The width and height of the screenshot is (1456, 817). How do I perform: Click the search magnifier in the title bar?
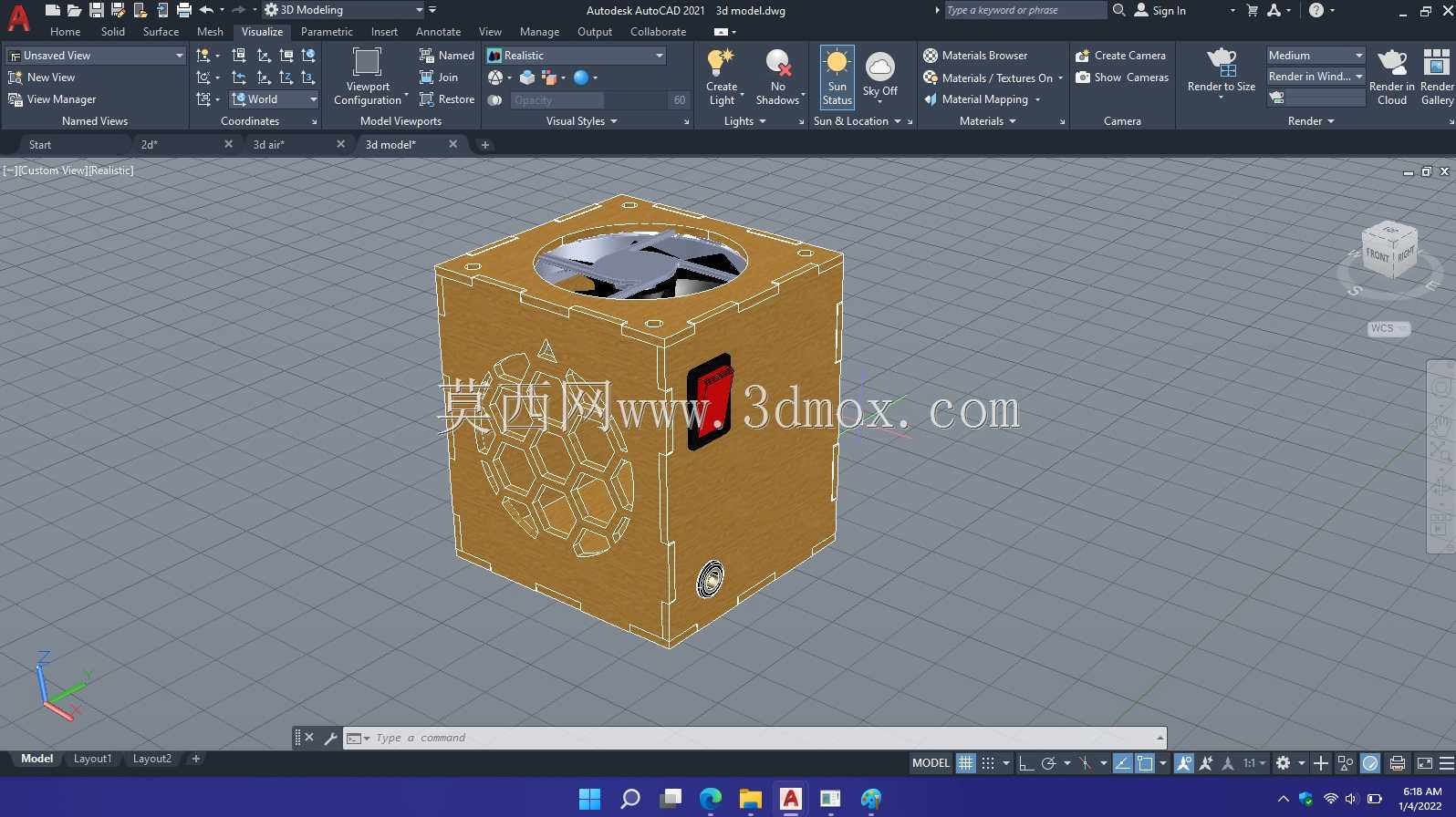(1119, 10)
